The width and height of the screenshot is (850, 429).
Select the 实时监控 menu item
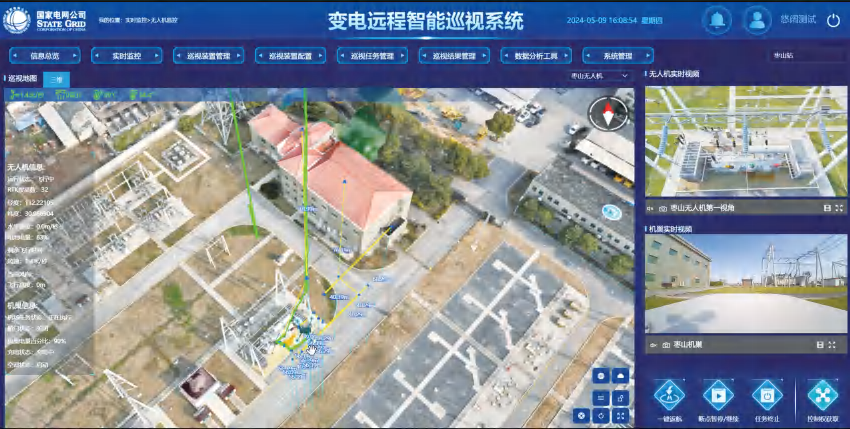pyautogui.click(x=130, y=56)
